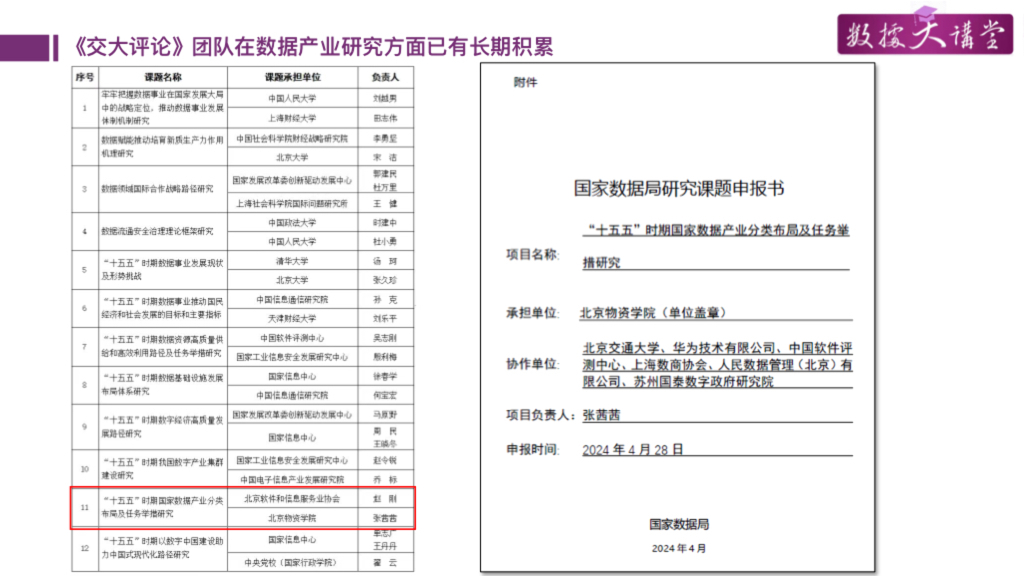1024x576 pixels.
Task: Select the slide title starting with 《交大评论》
Action: (x=312, y=47)
